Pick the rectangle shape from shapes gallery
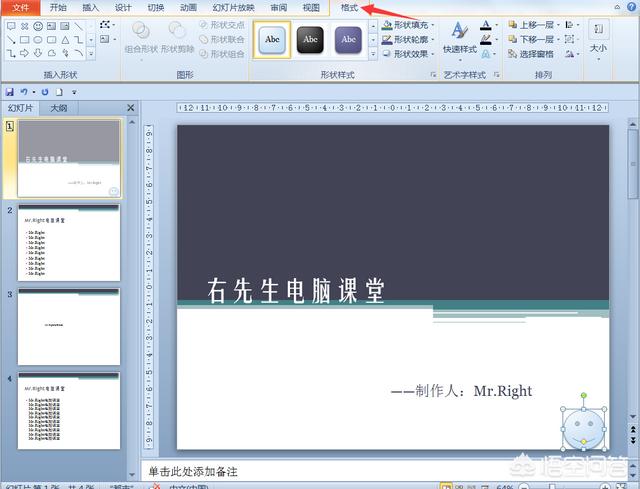Viewport: 640px width, 489px height. 24,40
